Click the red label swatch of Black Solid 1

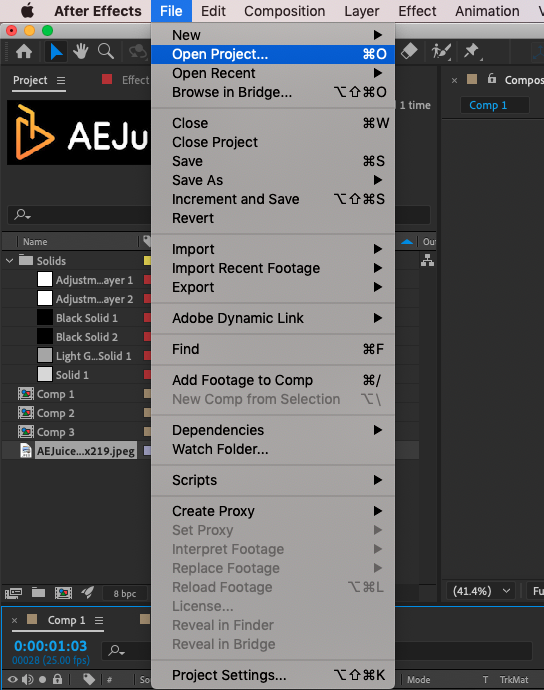147,318
